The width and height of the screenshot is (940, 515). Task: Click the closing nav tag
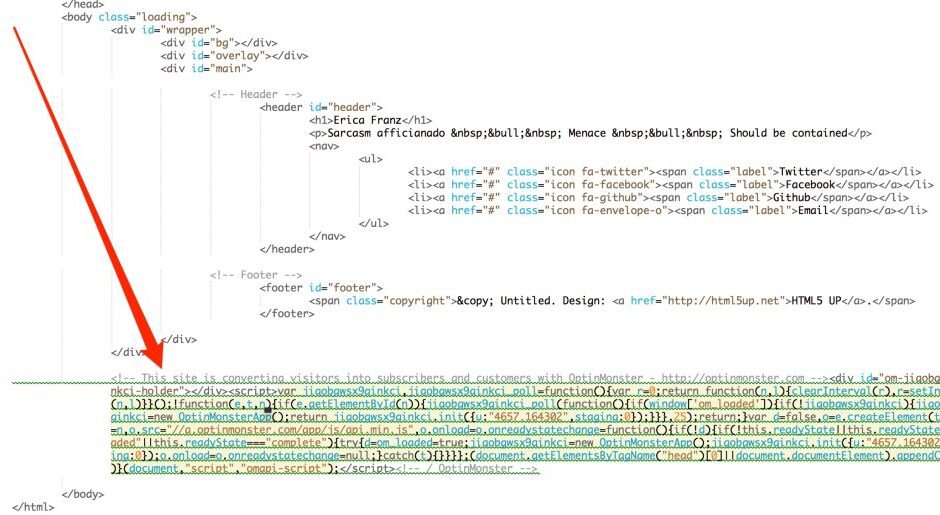pos(327,236)
